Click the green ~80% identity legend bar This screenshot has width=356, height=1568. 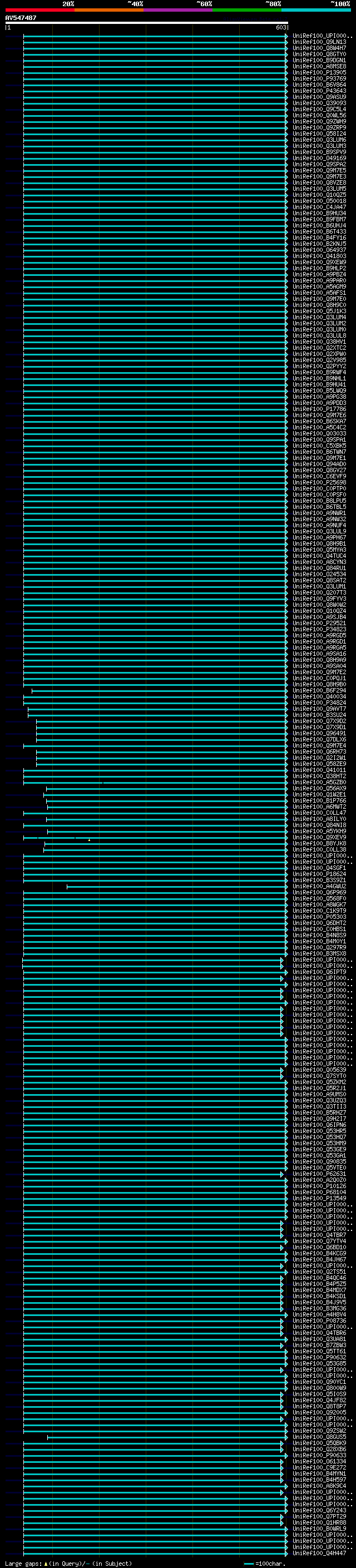pos(247,11)
